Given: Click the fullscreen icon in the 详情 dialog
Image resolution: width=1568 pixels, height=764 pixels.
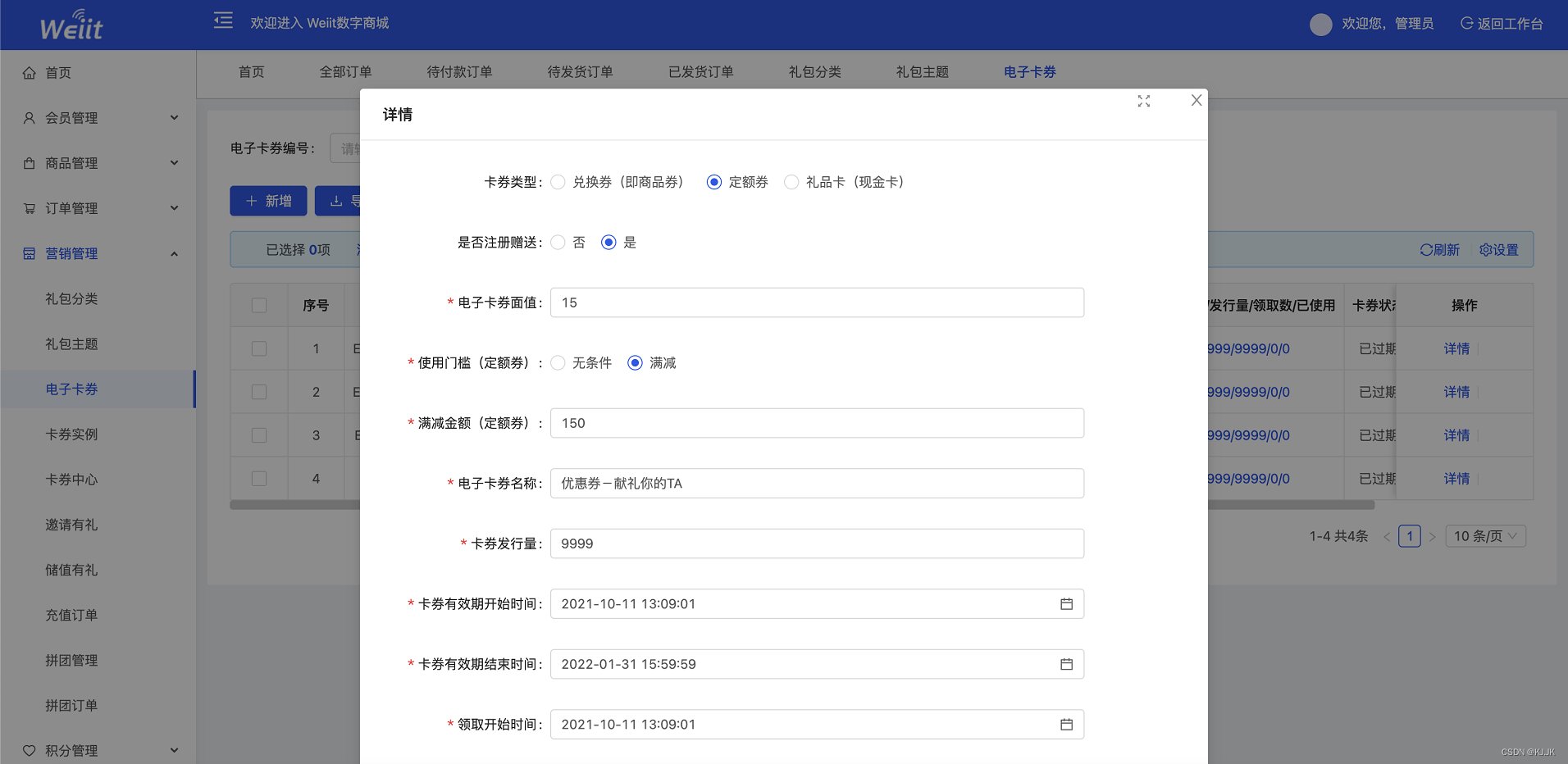Looking at the screenshot, I should coord(1144,101).
